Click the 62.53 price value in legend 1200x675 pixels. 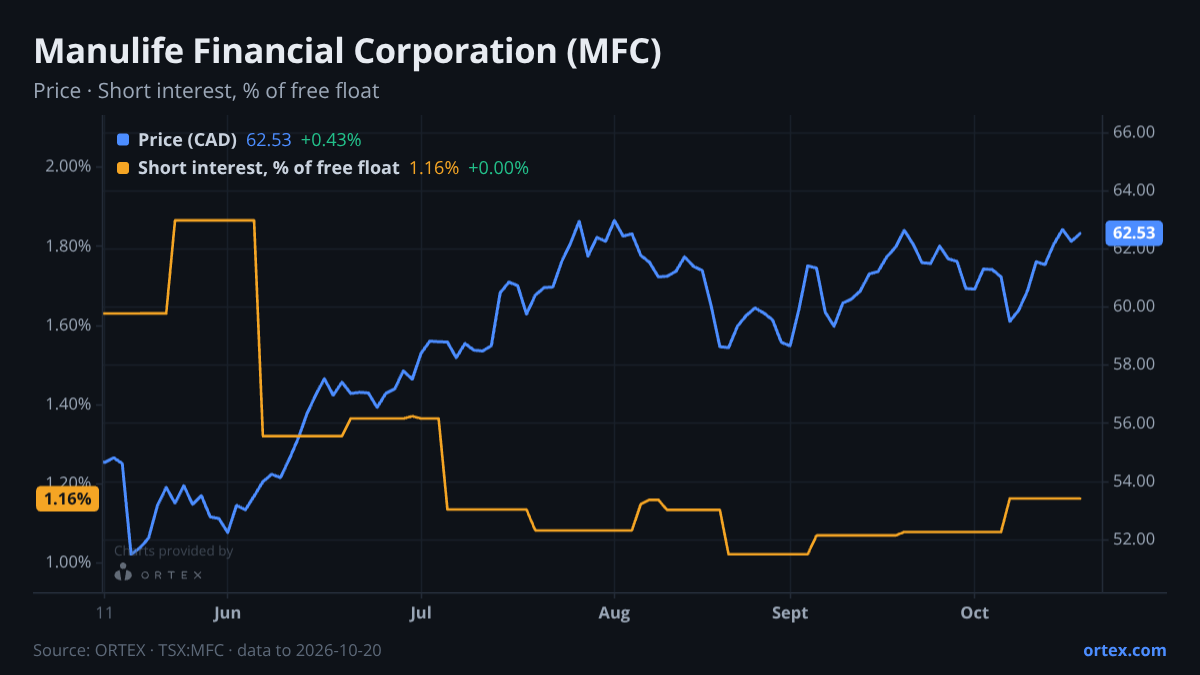click(268, 140)
